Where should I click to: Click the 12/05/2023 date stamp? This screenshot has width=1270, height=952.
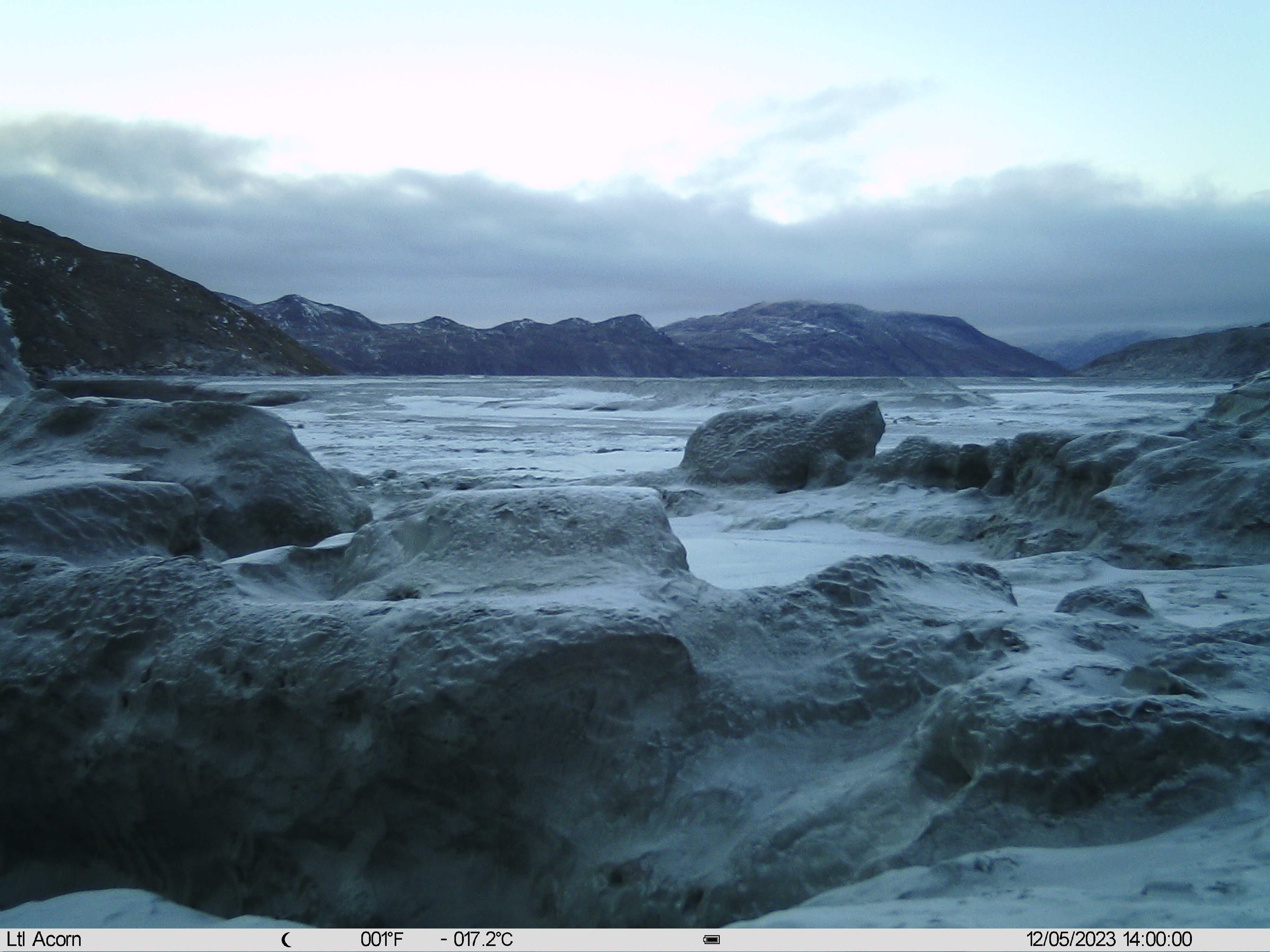(x=1071, y=939)
